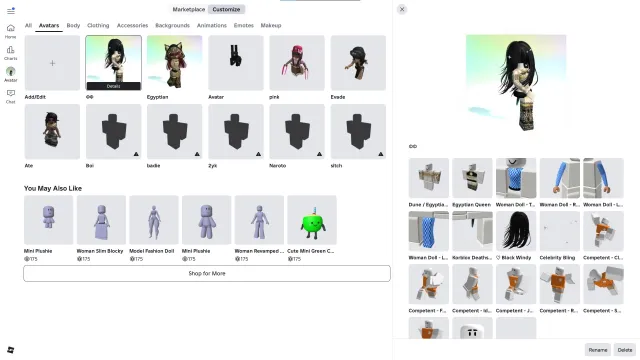Click the 175 price under Woman Slim Blocky
The image size is (640, 360).
83,259
